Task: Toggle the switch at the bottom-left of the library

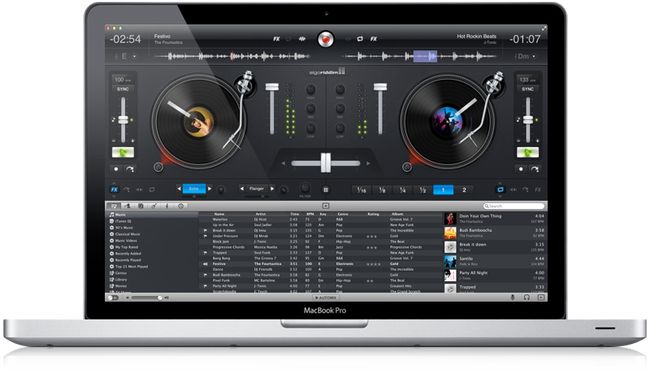Action: tap(113, 298)
